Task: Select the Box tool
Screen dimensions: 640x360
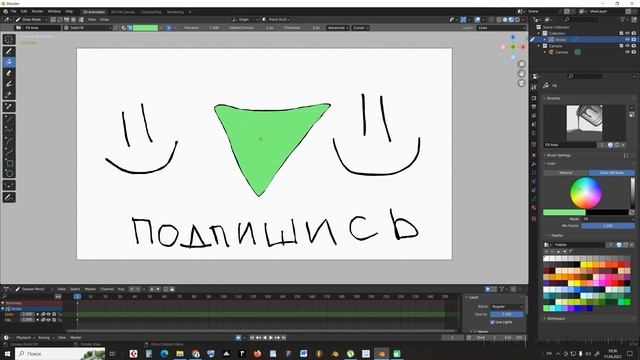Action: [9, 163]
